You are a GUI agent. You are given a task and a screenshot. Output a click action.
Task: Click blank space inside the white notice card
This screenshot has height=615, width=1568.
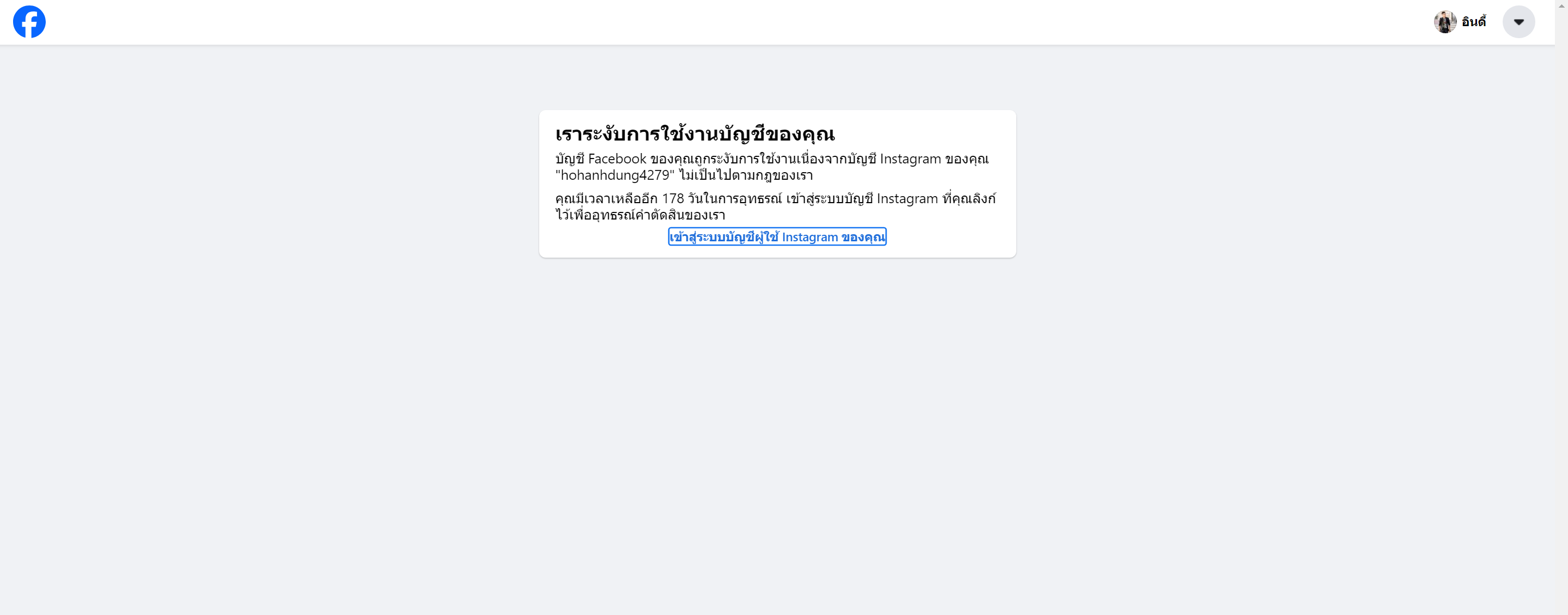pos(949,238)
